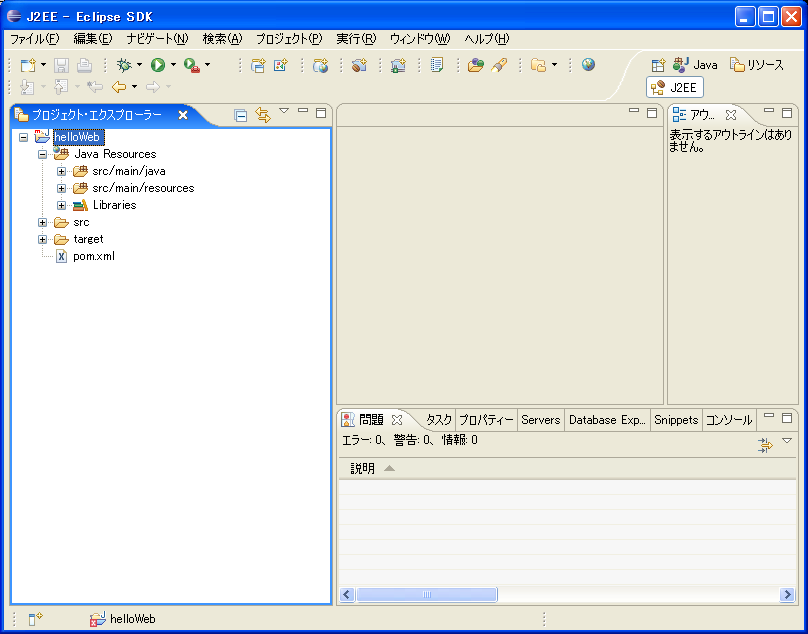808x634 pixels.
Task: Click the back navigation yellow arrow
Action: pyautogui.click(x=119, y=87)
